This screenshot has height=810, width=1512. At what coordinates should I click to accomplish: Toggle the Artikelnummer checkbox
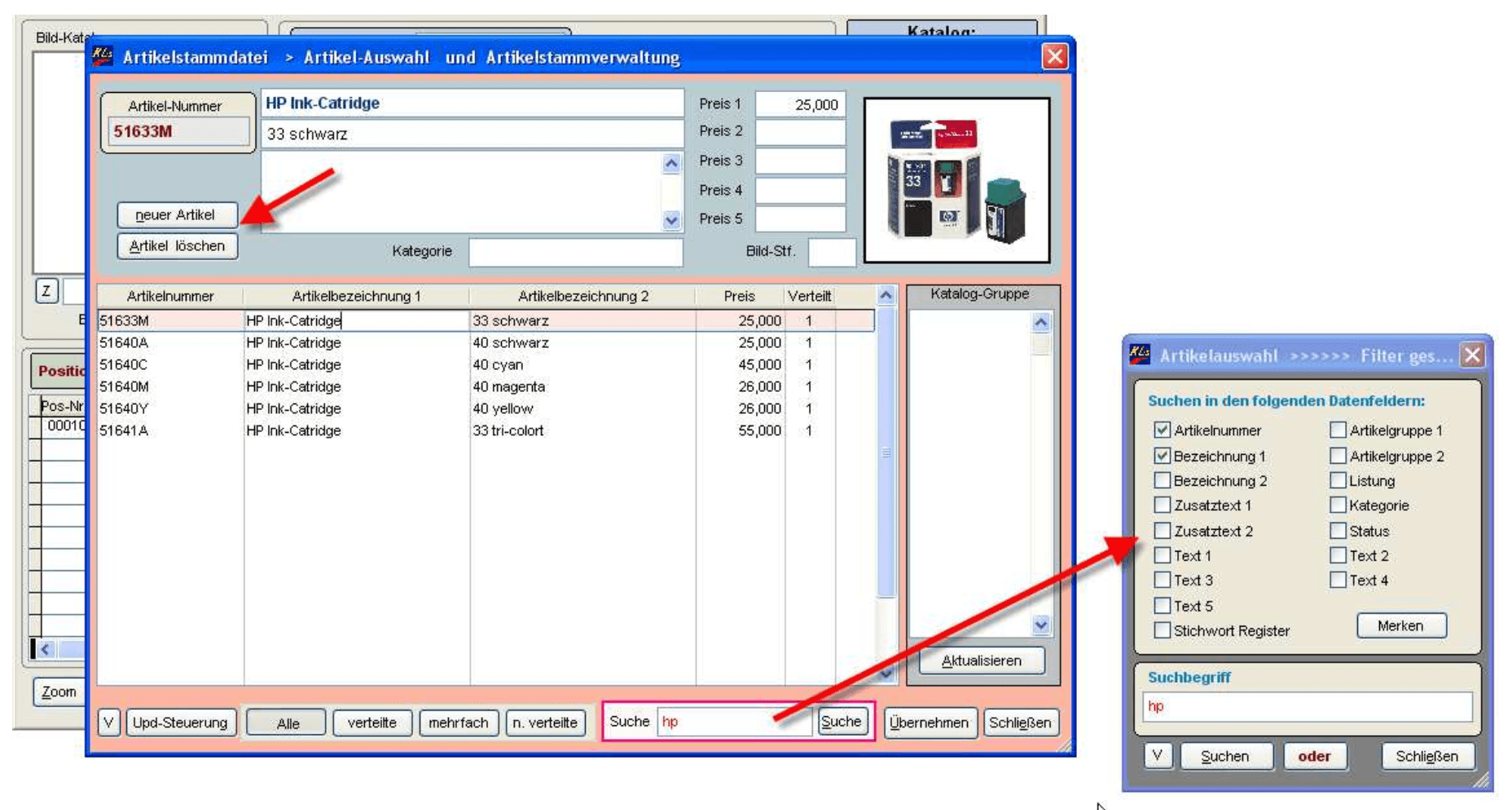click(x=1163, y=429)
